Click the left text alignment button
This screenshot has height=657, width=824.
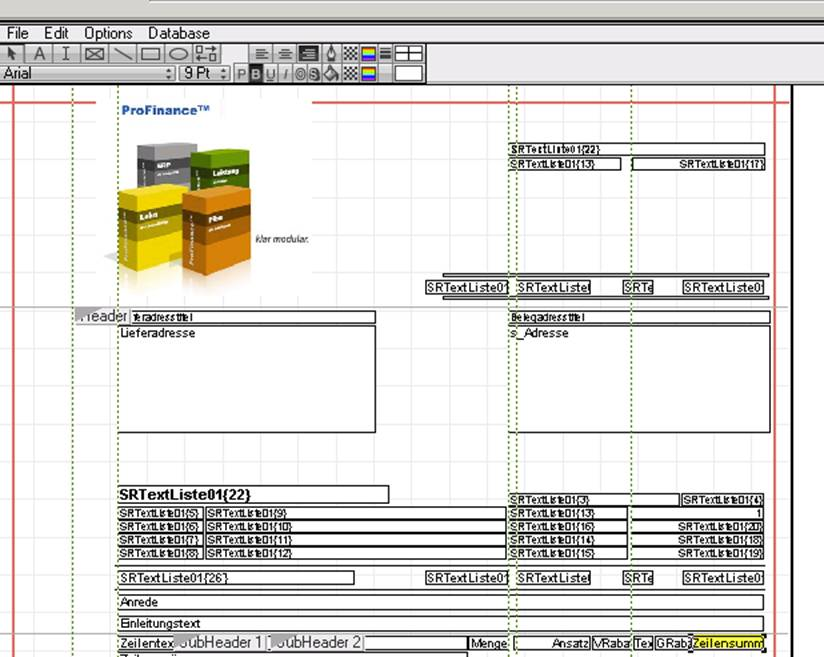pos(261,54)
